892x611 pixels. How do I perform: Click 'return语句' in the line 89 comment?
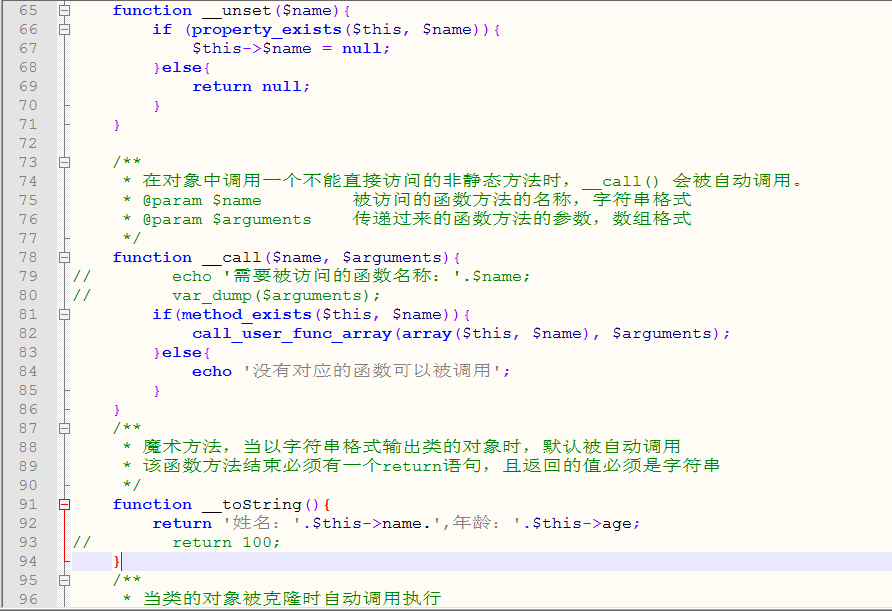tap(431, 466)
